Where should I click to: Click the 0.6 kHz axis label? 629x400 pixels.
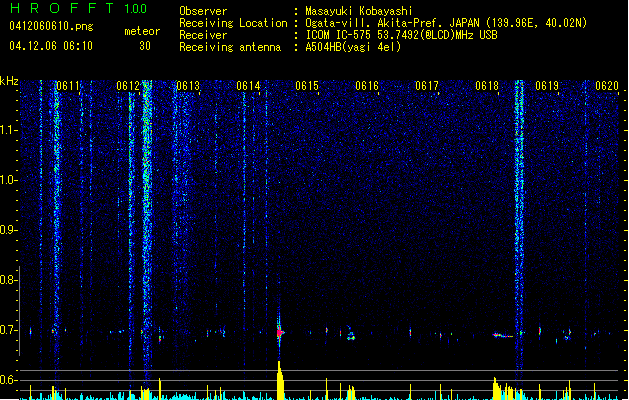(8, 380)
